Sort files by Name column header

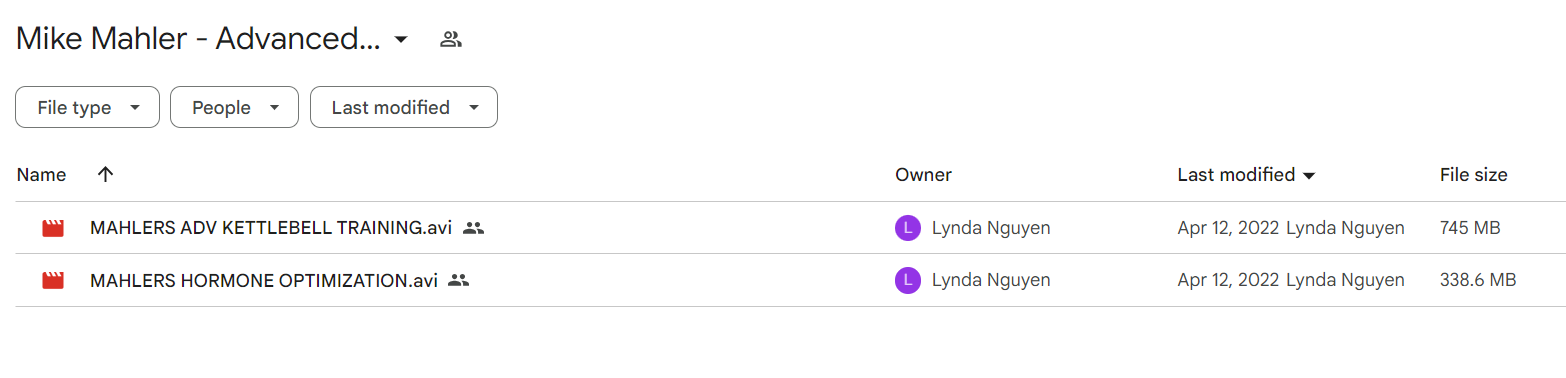pos(41,175)
